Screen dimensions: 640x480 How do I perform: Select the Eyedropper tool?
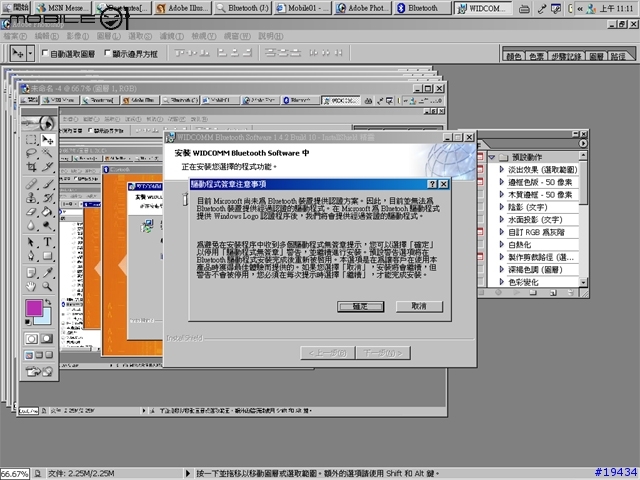coord(48,273)
